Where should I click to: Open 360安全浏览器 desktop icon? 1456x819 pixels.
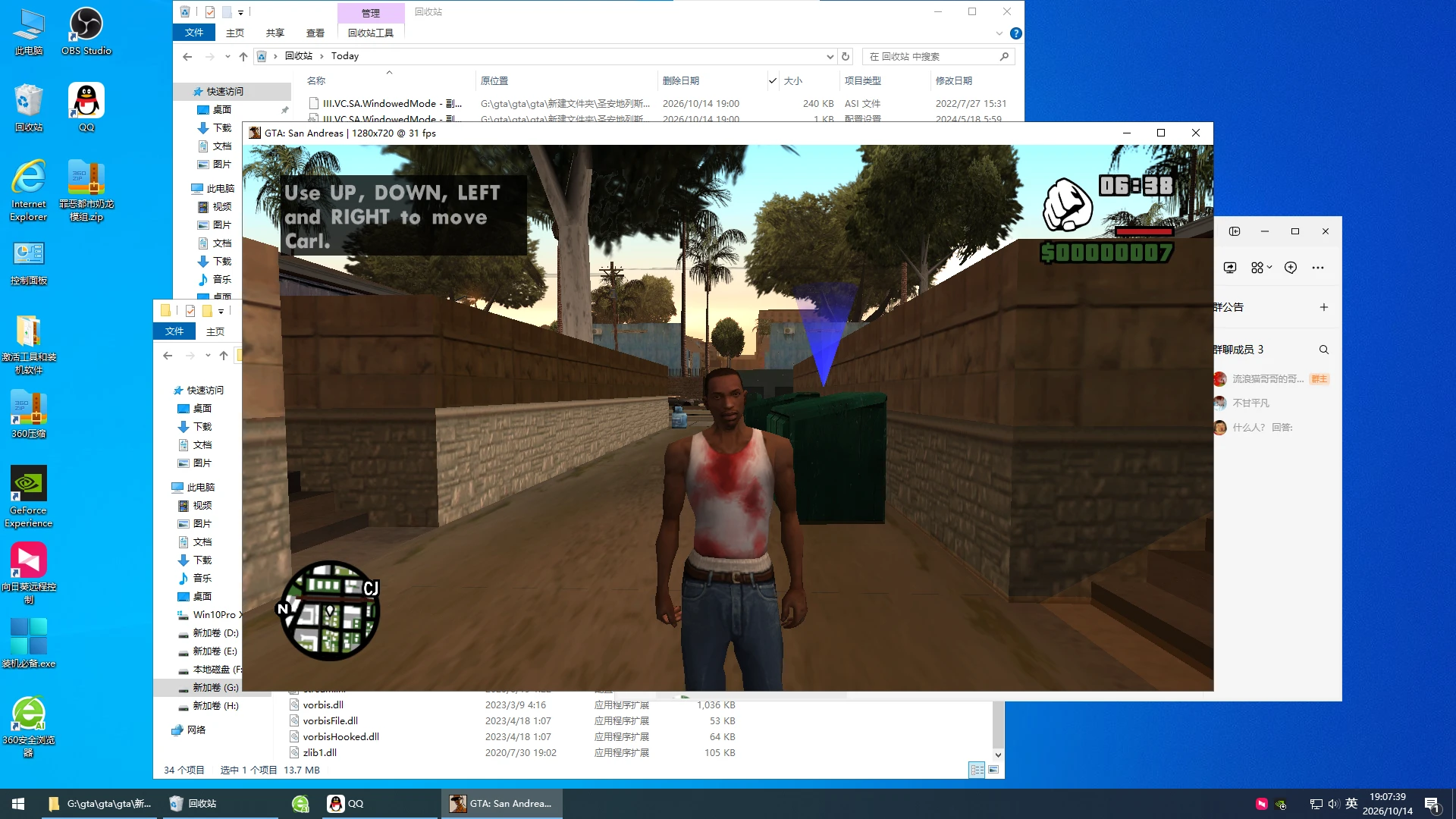pos(29,726)
